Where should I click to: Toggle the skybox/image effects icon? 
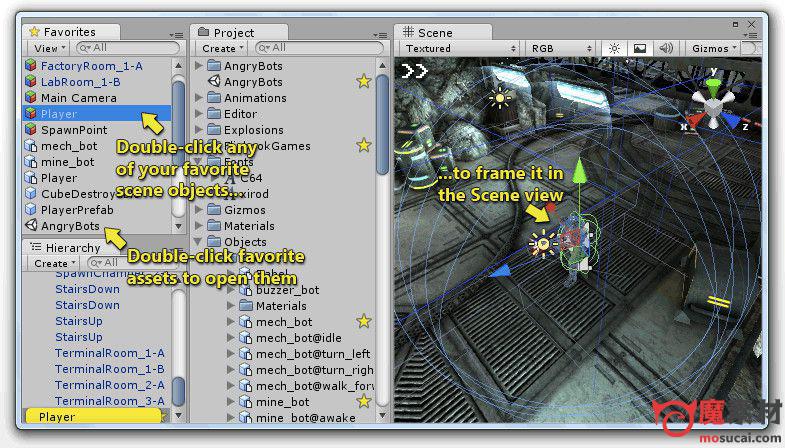point(640,49)
